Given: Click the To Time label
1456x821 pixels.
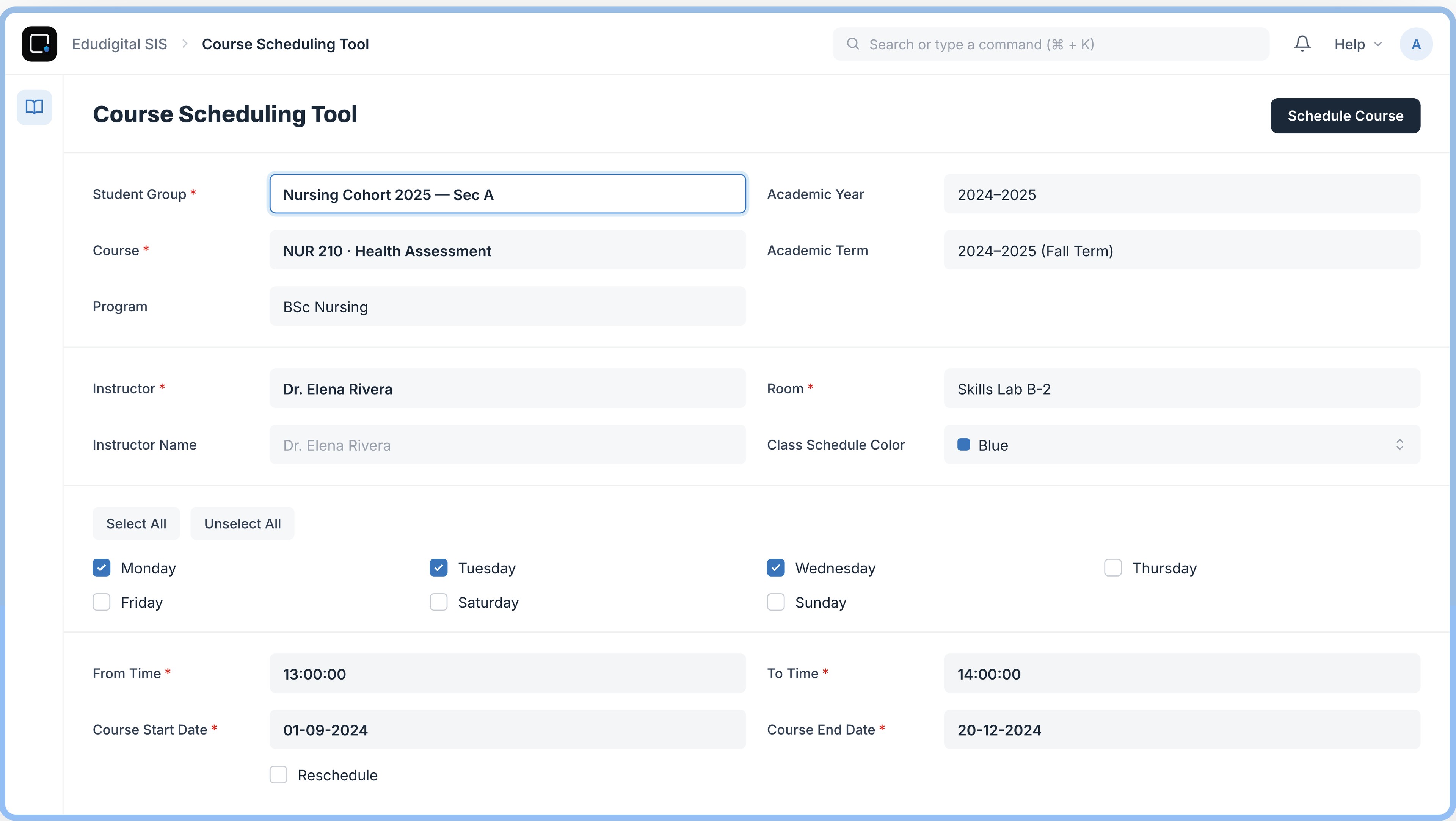Looking at the screenshot, I should coord(792,674).
